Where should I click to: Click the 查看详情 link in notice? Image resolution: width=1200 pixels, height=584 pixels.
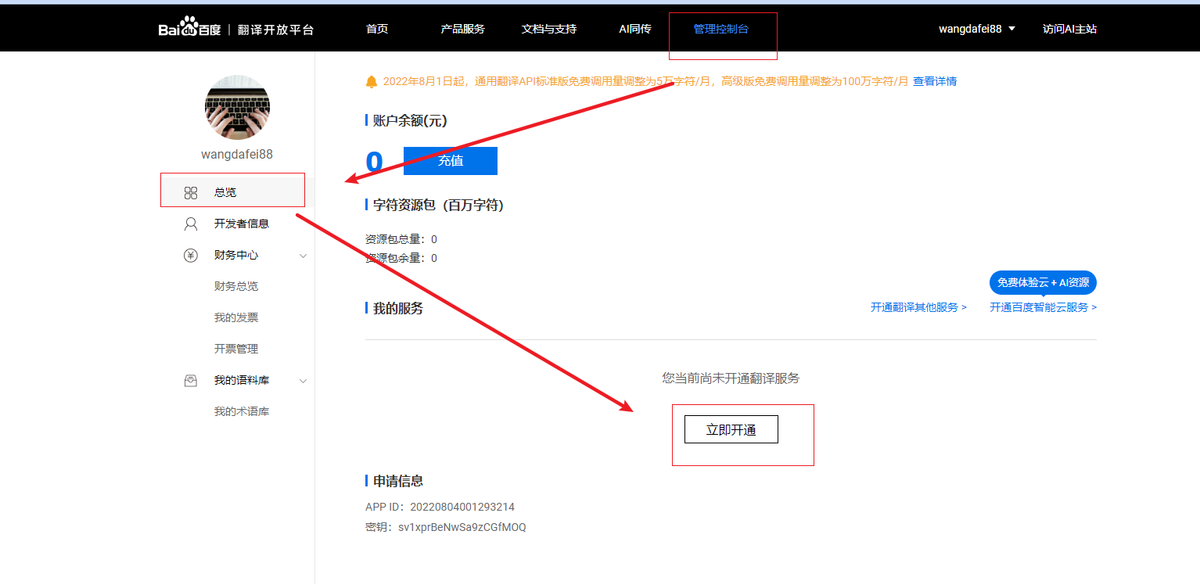coord(934,81)
